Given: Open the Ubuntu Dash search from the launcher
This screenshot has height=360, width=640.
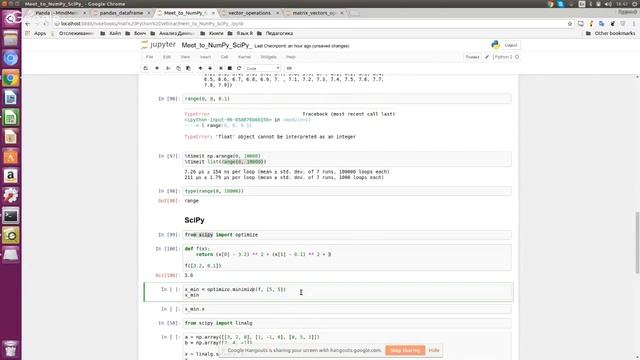Looking at the screenshot, I should point(11,18).
